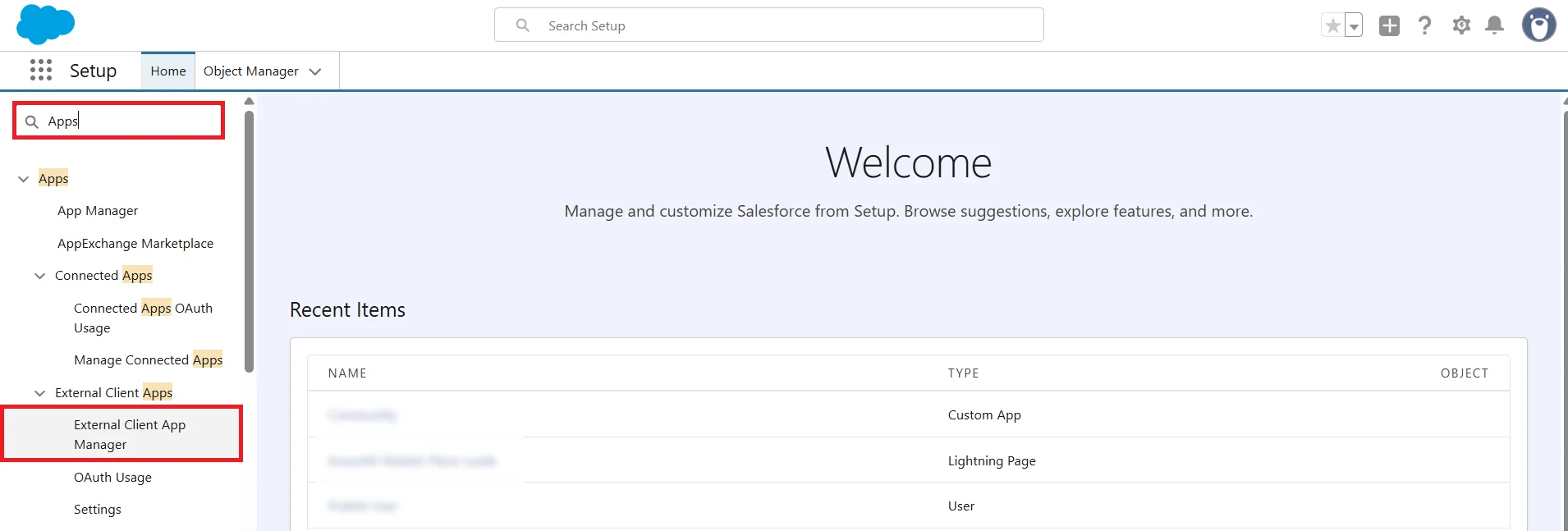Screen dimensions: 1568x531
Task: Open the recent item of type User
Action: click(x=362, y=506)
